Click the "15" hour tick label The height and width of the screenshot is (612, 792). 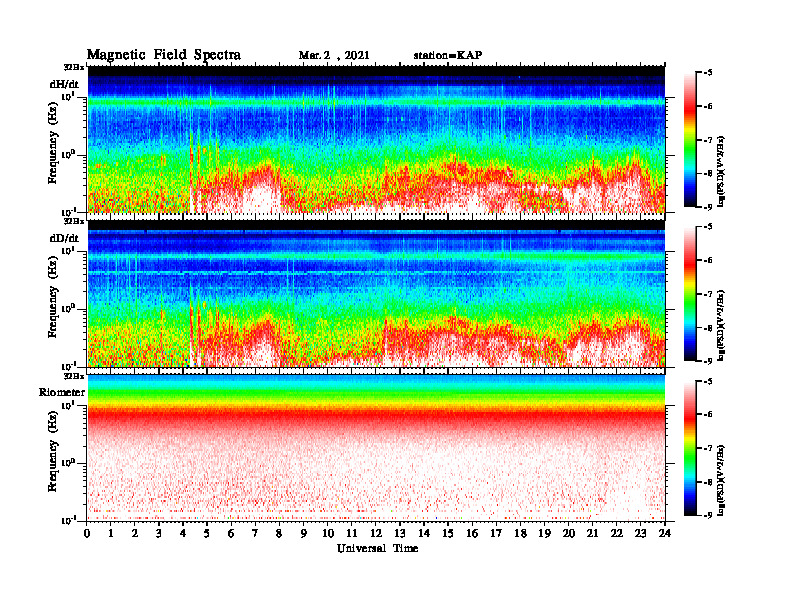[448, 533]
